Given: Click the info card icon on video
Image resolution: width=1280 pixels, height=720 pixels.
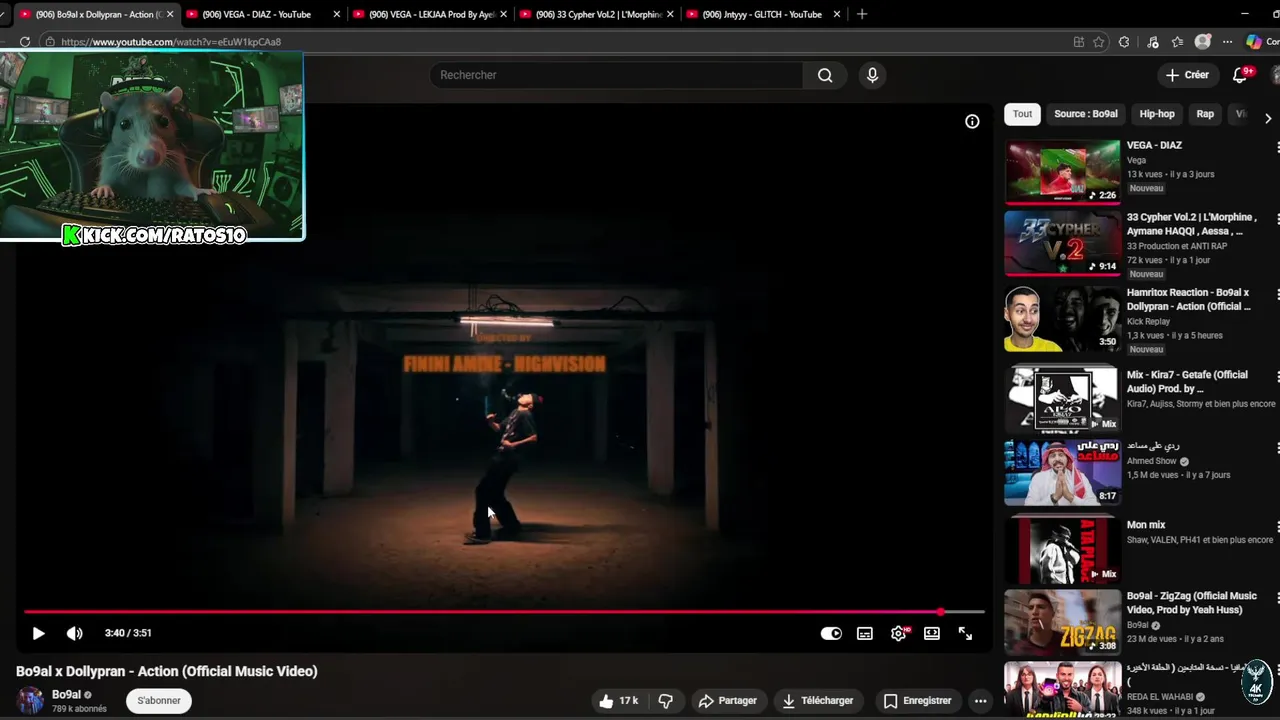Looking at the screenshot, I should (x=972, y=121).
